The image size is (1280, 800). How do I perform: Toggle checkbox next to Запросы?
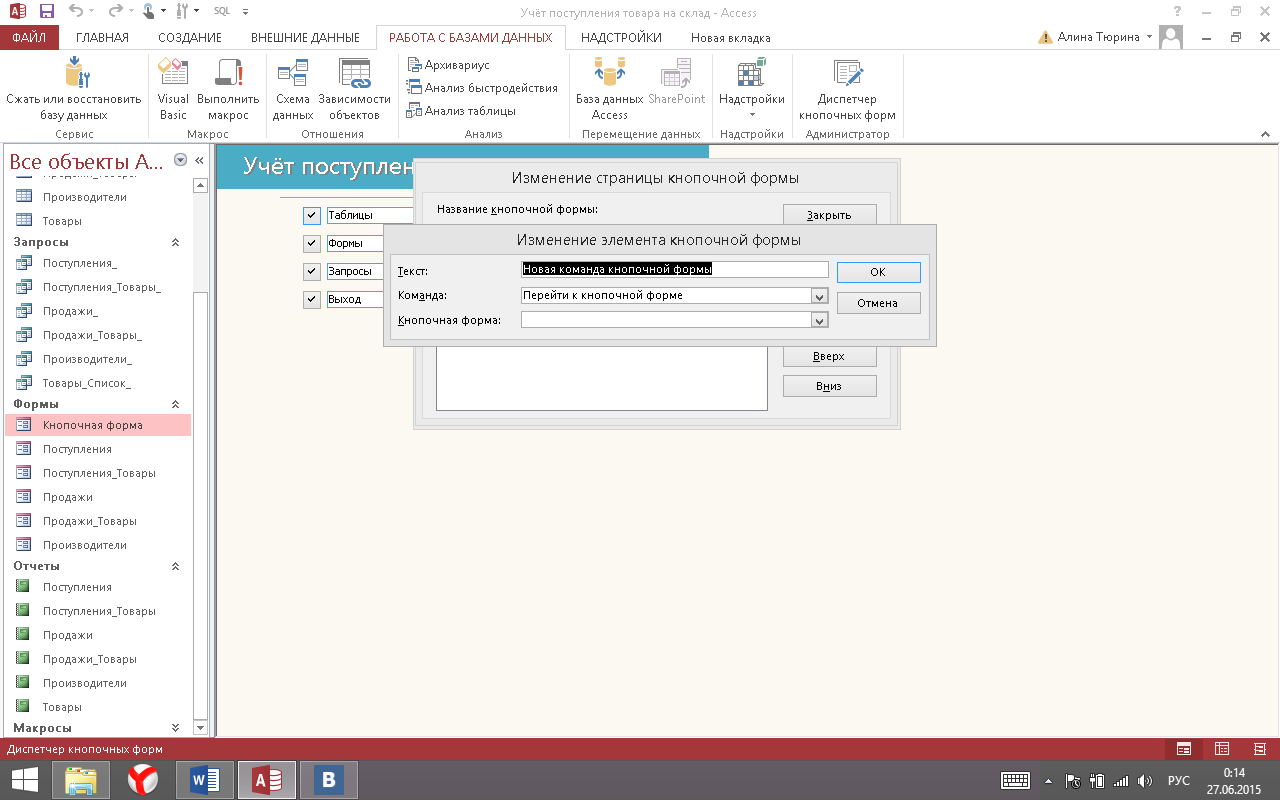pyautogui.click(x=312, y=271)
